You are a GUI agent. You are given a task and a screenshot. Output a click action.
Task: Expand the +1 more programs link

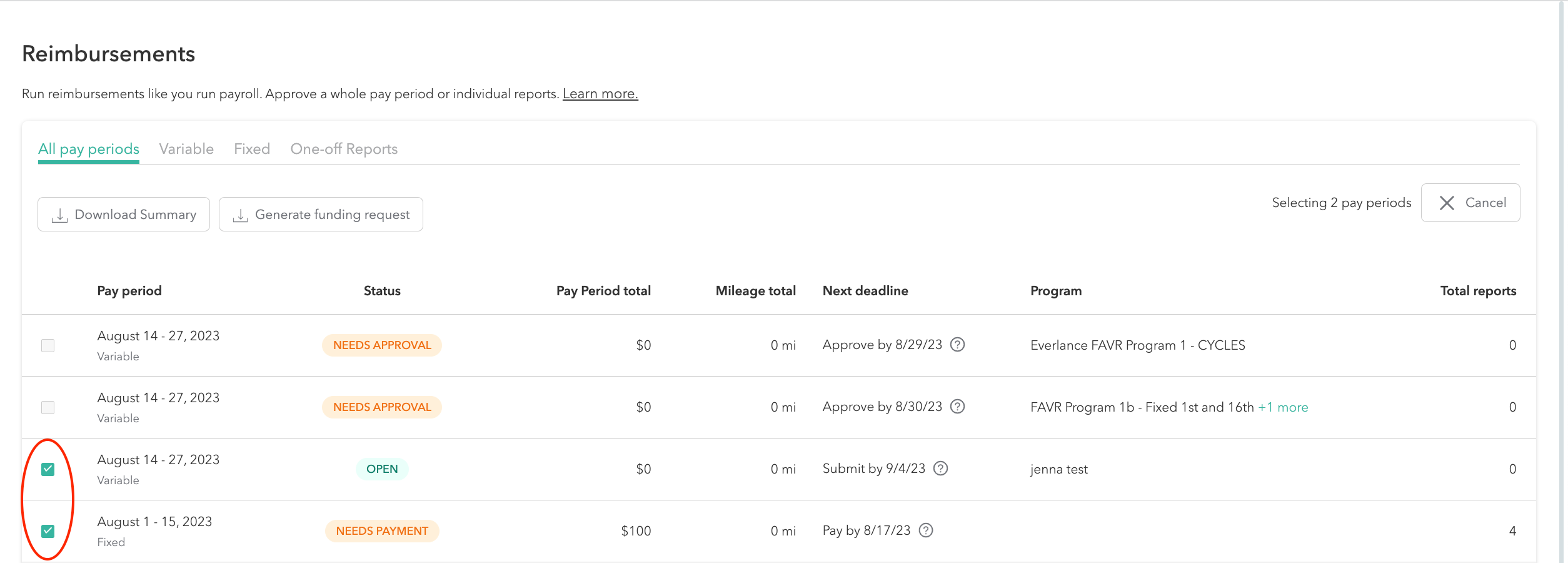1283,407
